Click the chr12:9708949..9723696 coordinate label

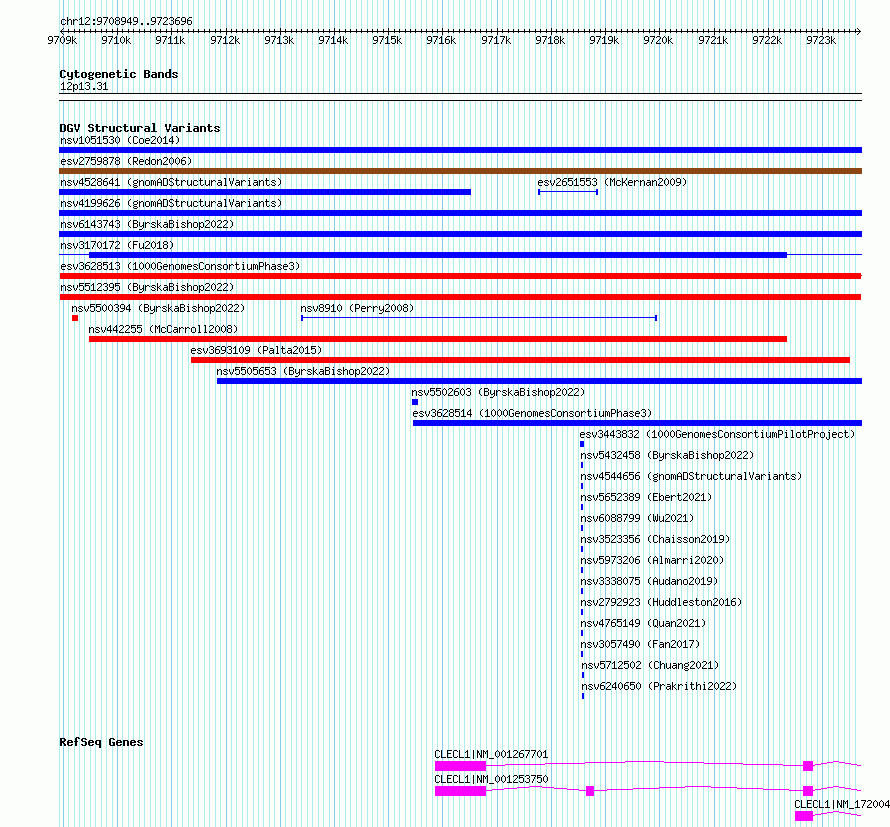126,22
